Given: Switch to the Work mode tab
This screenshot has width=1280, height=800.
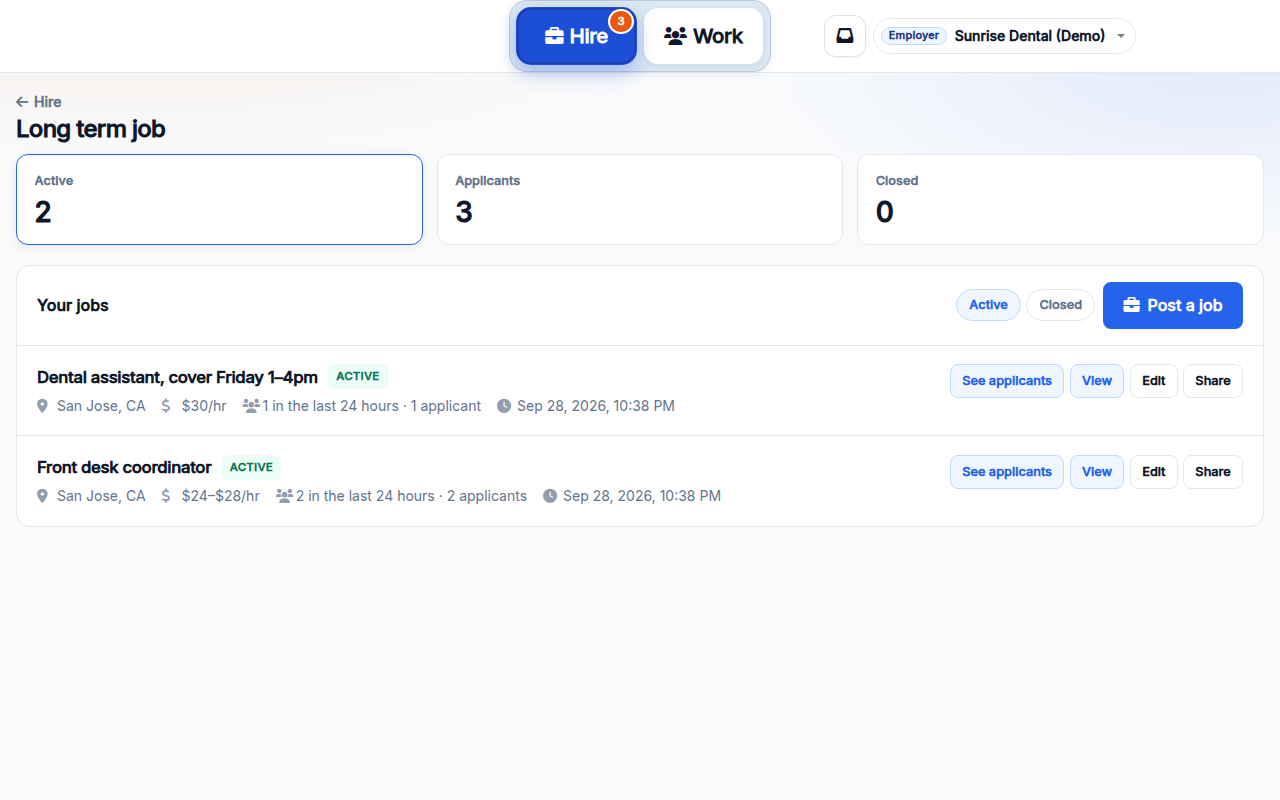Looking at the screenshot, I should (704, 36).
